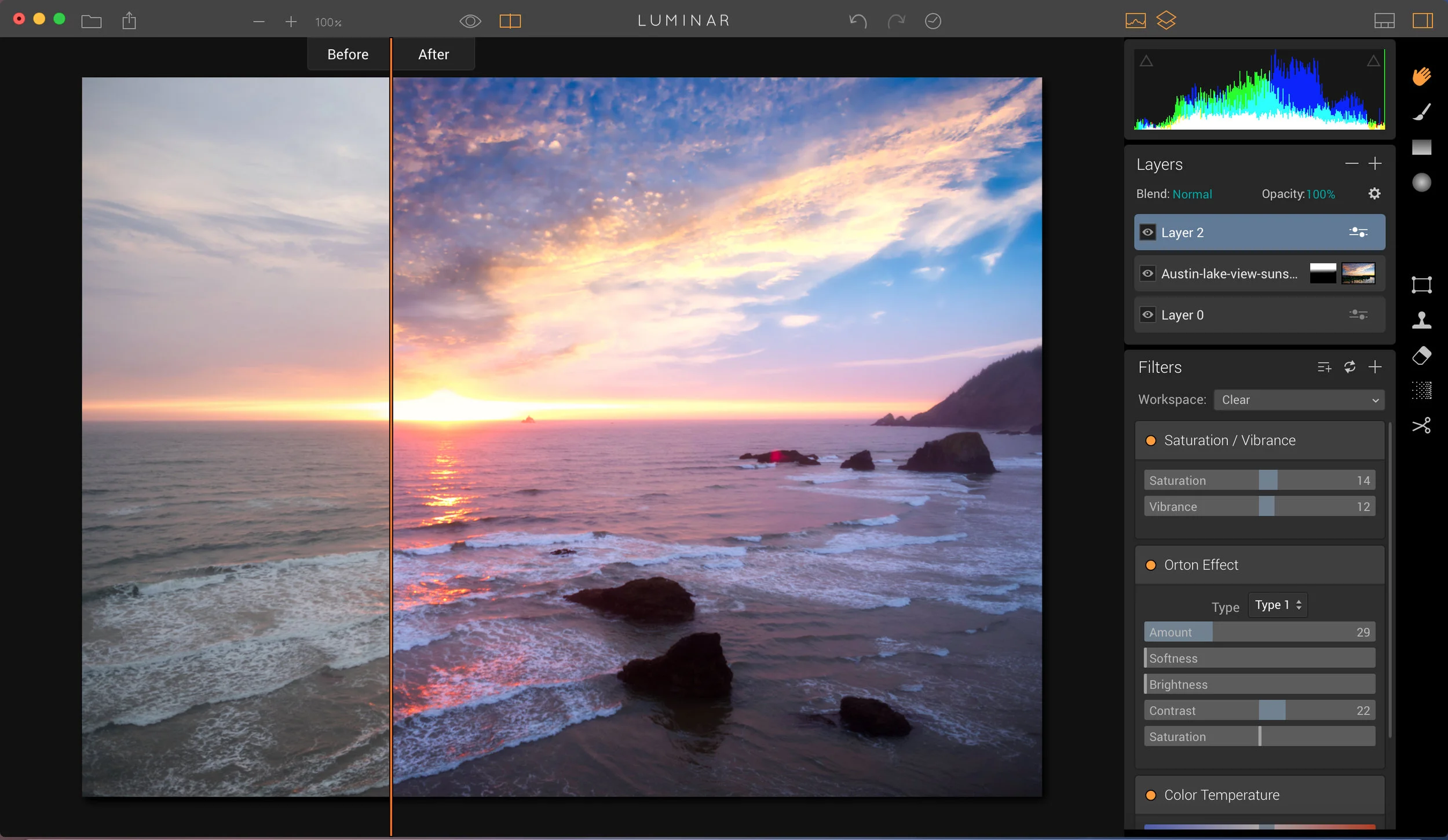Screen dimensions: 1448x840
Task: Select the Gradient mask tool
Action: pyautogui.click(x=1421, y=147)
